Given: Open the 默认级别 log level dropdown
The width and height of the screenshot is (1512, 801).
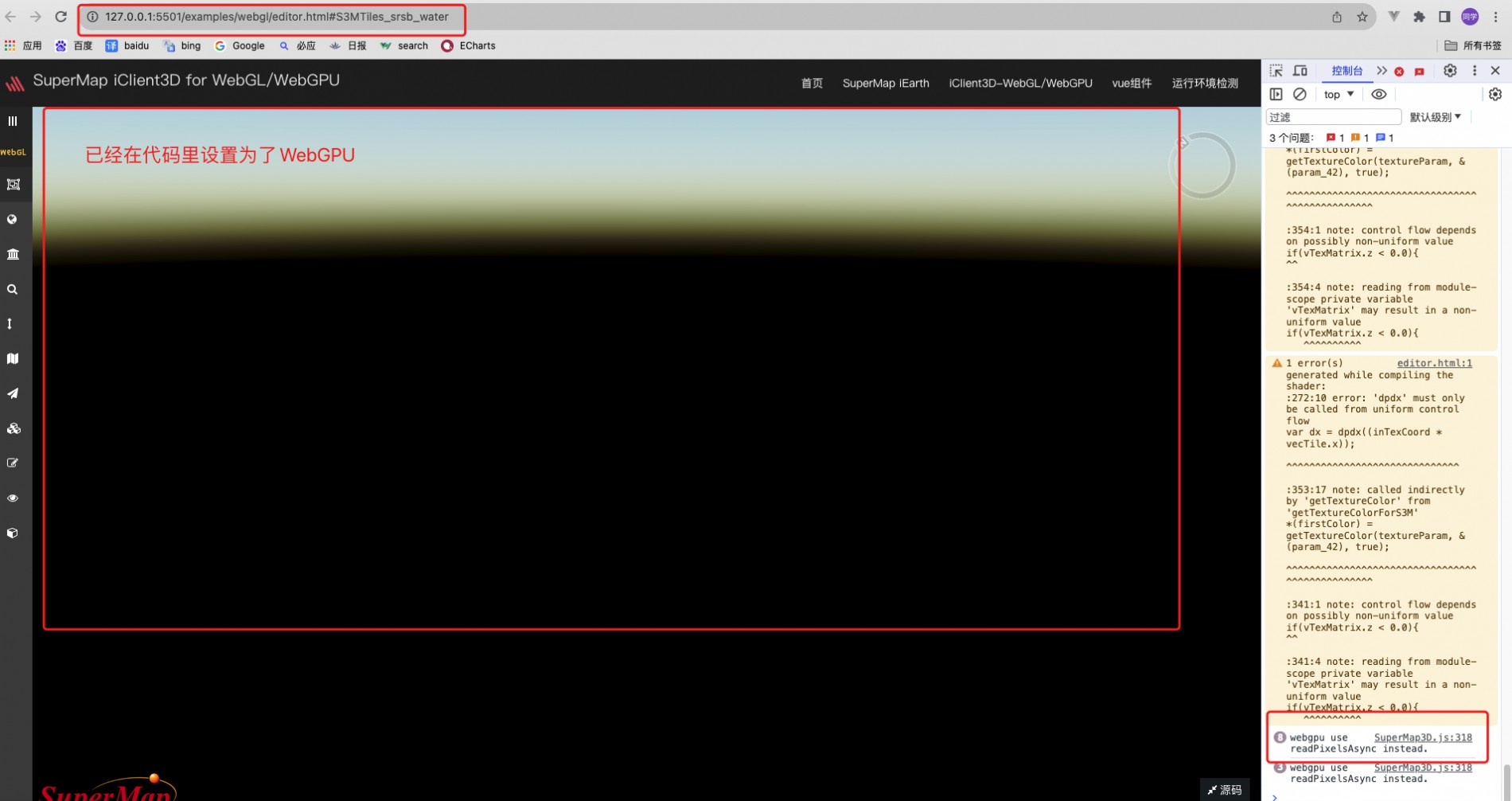Looking at the screenshot, I should 1436,117.
